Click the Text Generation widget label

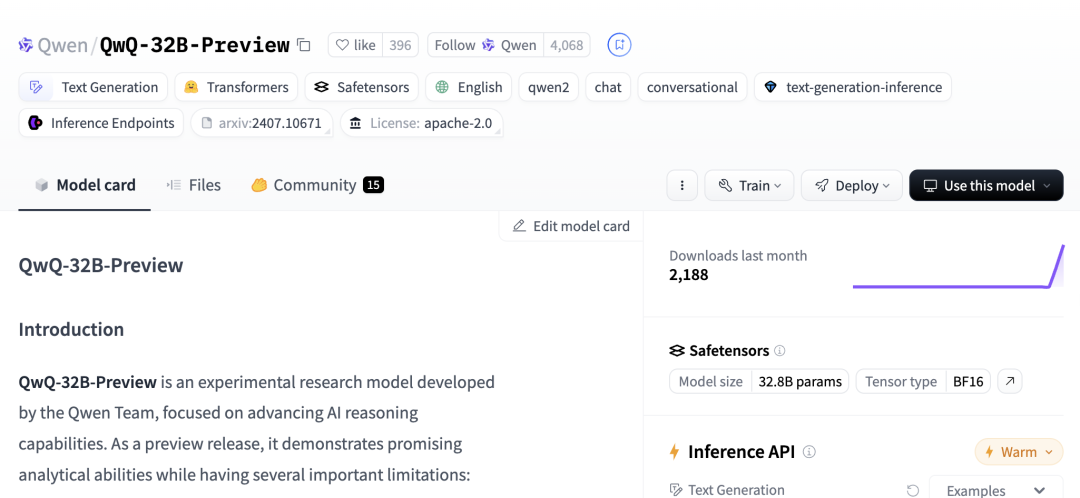[x=736, y=490]
